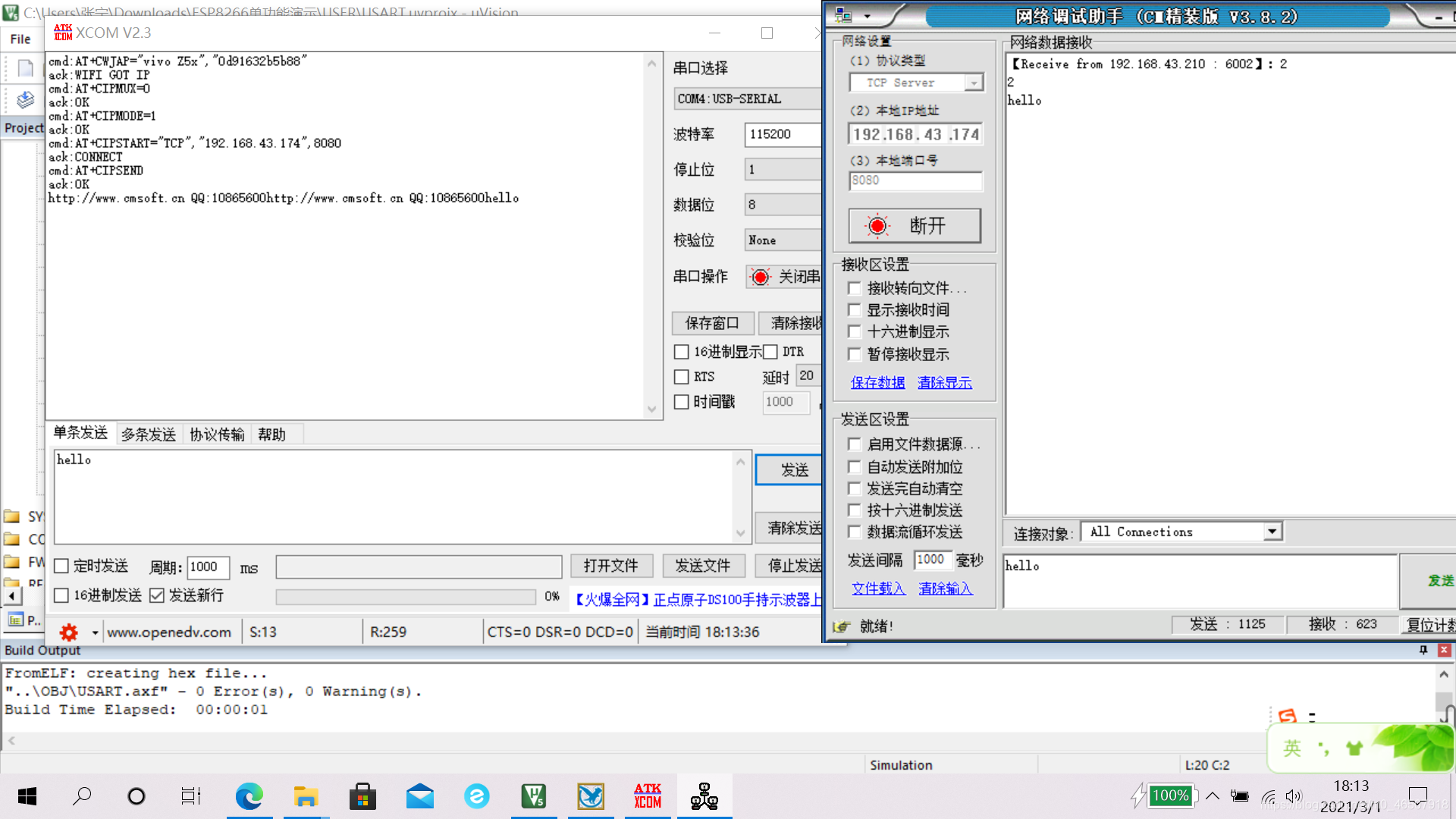
Task: Open Cortana from the taskbar
Action: click(x=136, y=796)
